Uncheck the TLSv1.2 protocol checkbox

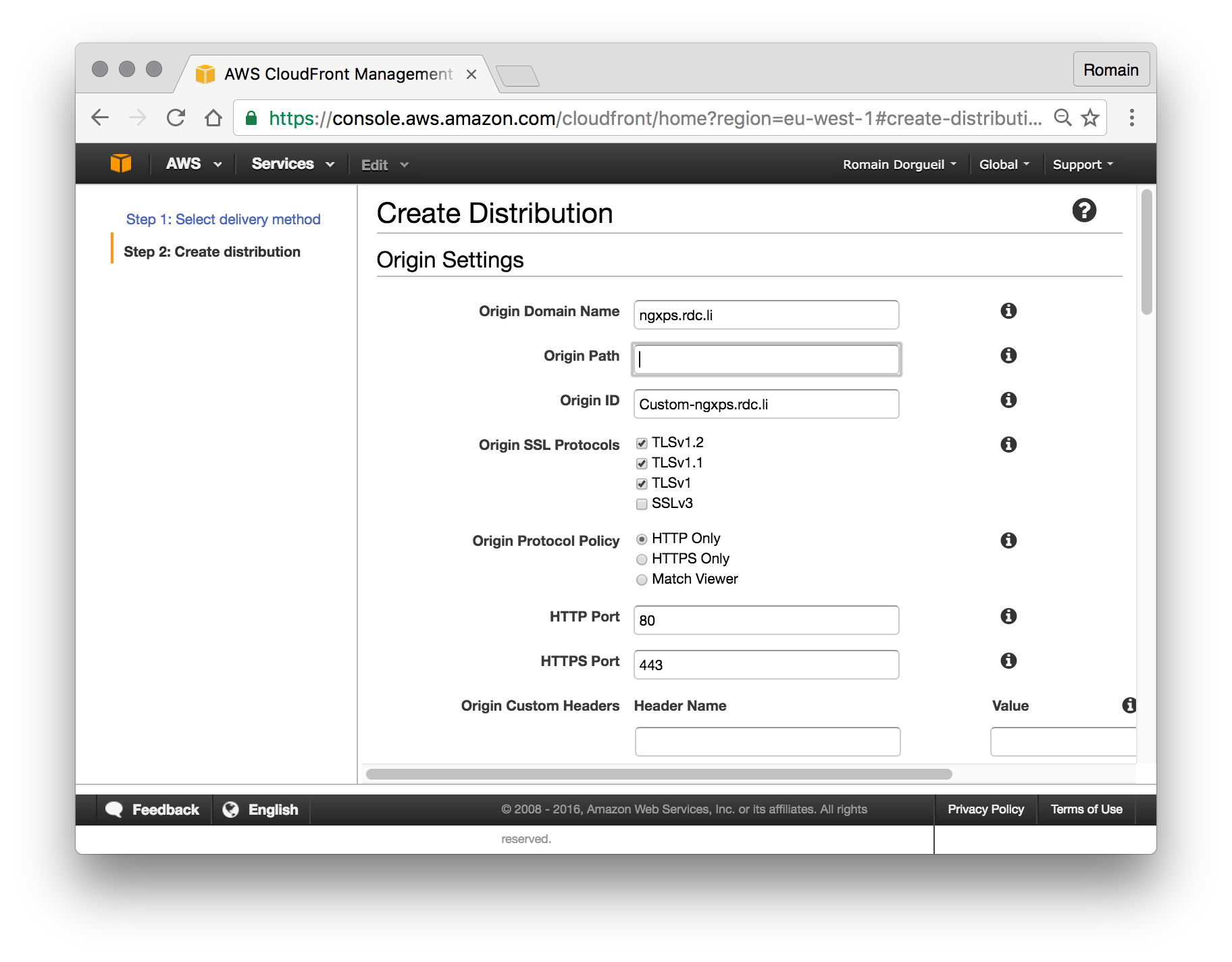click(x=641, y=442)
